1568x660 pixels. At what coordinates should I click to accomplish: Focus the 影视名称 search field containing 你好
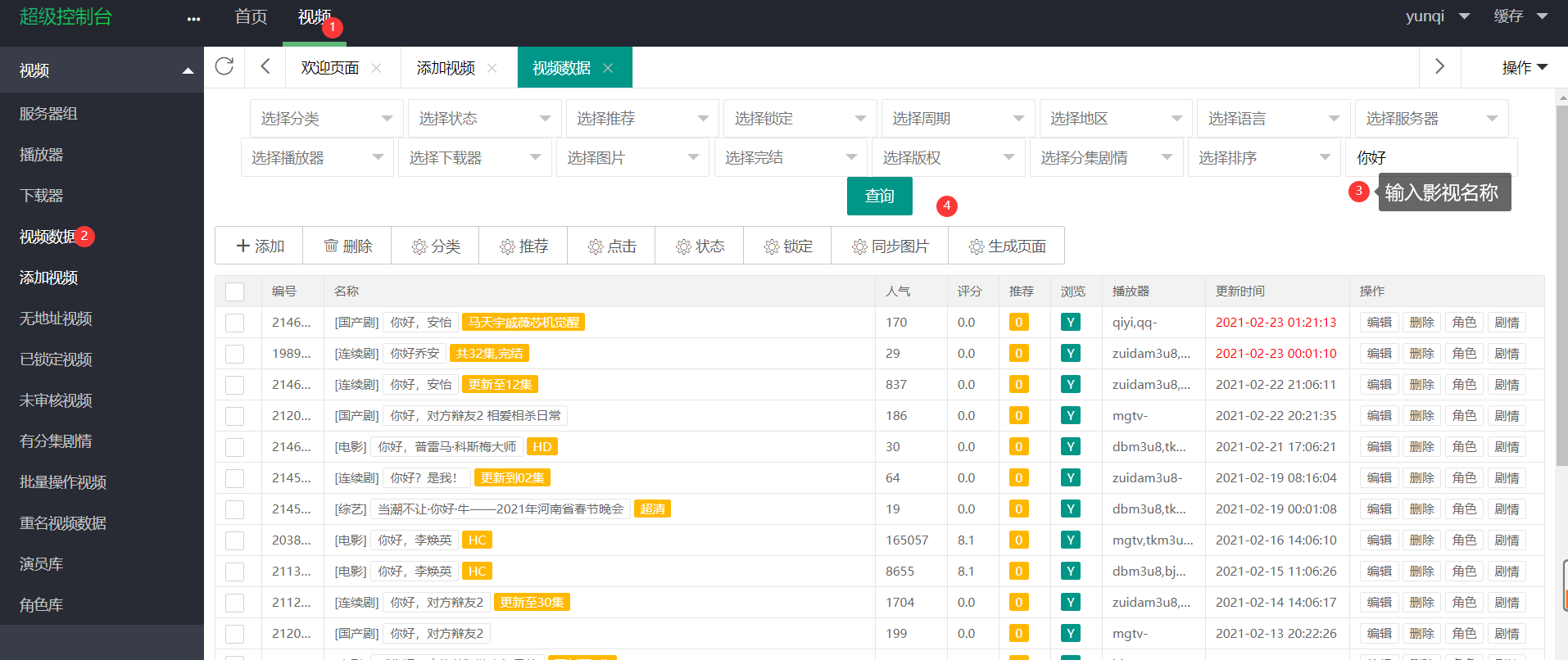tap(1431, 158)
